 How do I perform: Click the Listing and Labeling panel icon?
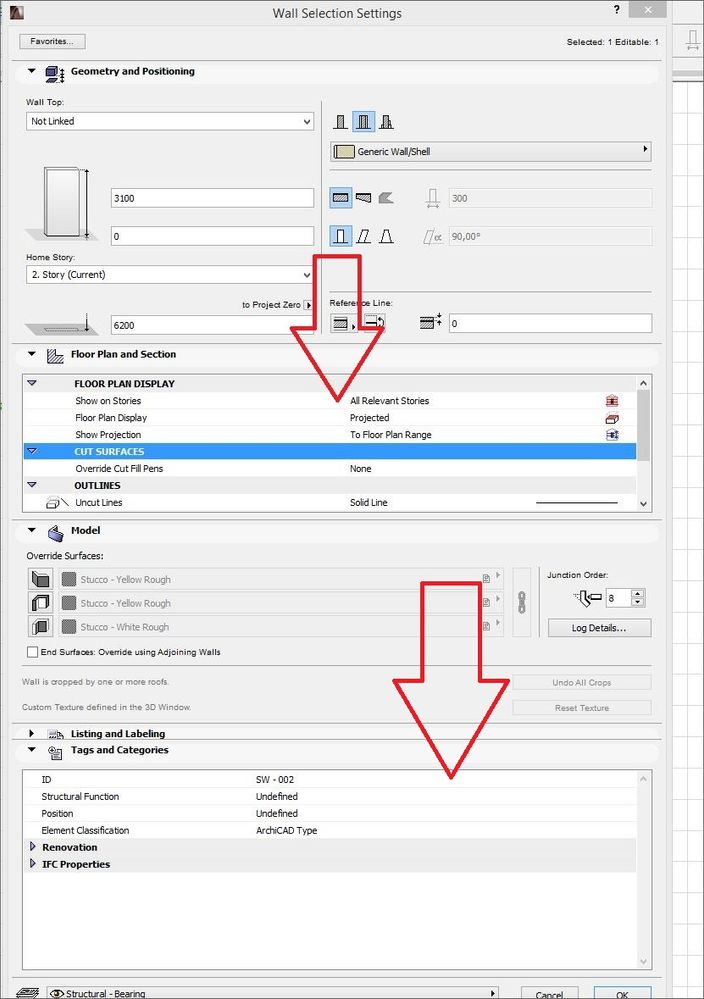[55, 734]
